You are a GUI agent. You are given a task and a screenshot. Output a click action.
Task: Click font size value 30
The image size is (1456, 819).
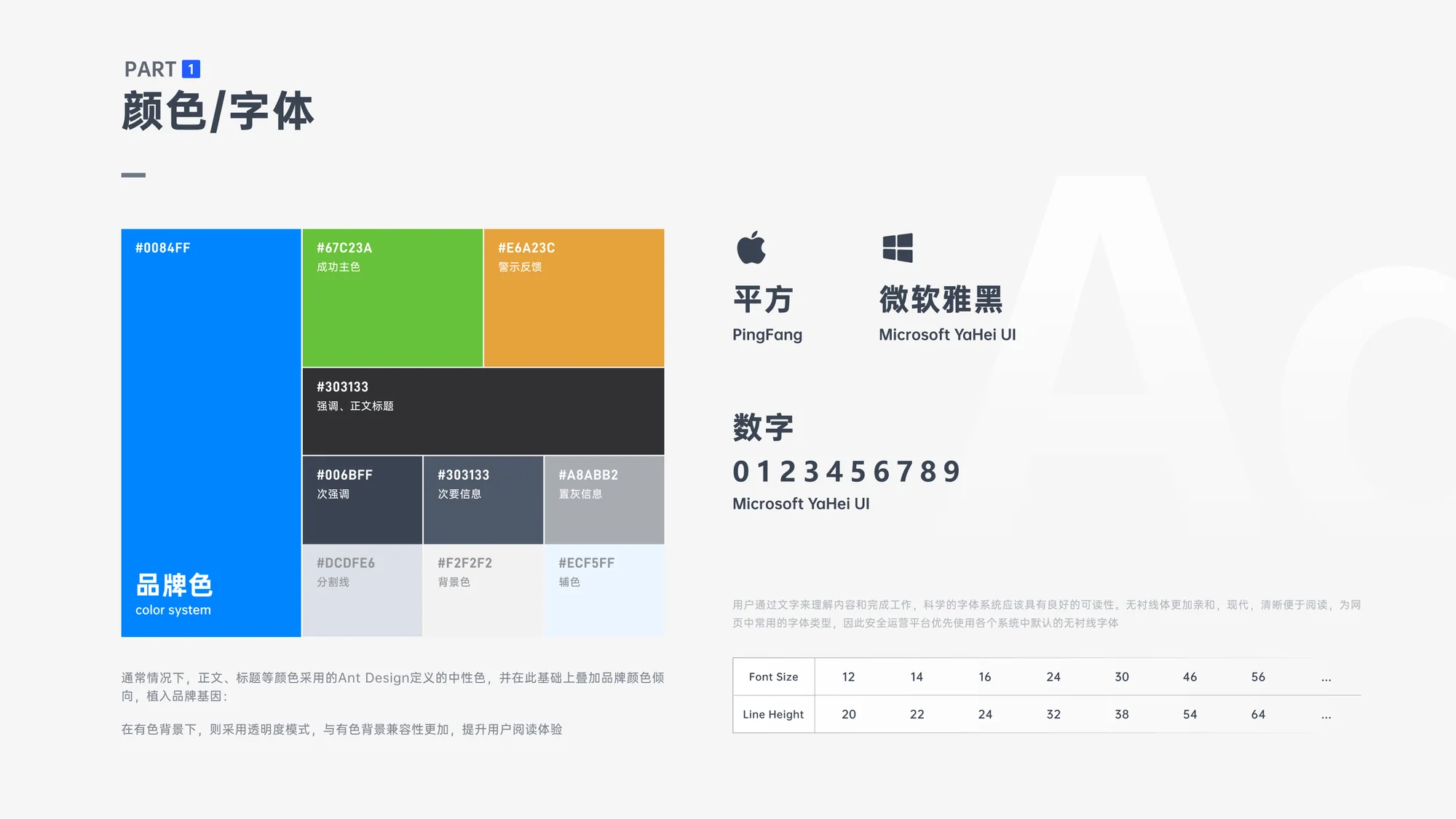coord(1122,677)
